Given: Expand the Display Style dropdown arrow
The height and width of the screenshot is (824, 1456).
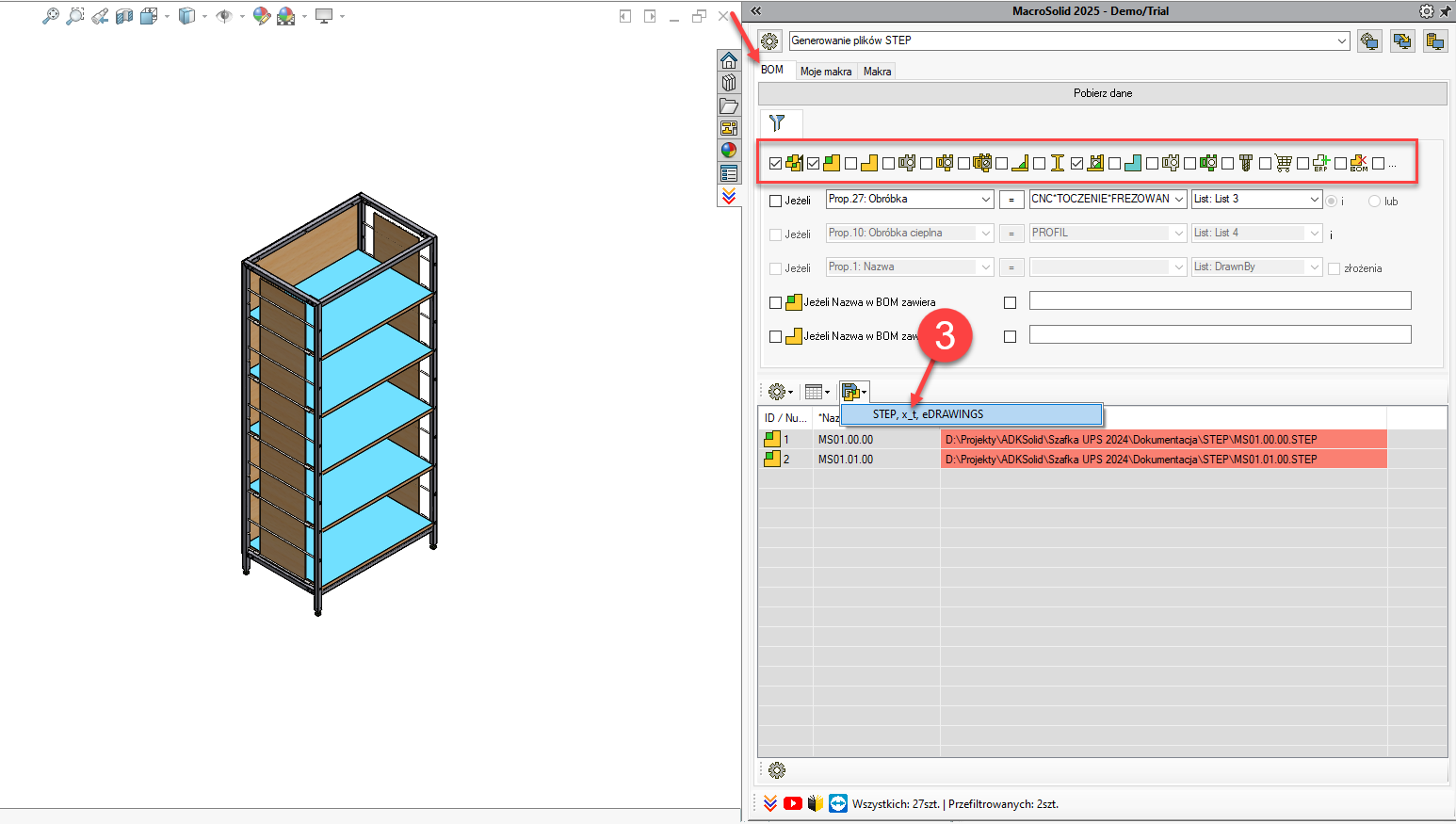Looking at the screenshot, I should [x=204, y=16].
